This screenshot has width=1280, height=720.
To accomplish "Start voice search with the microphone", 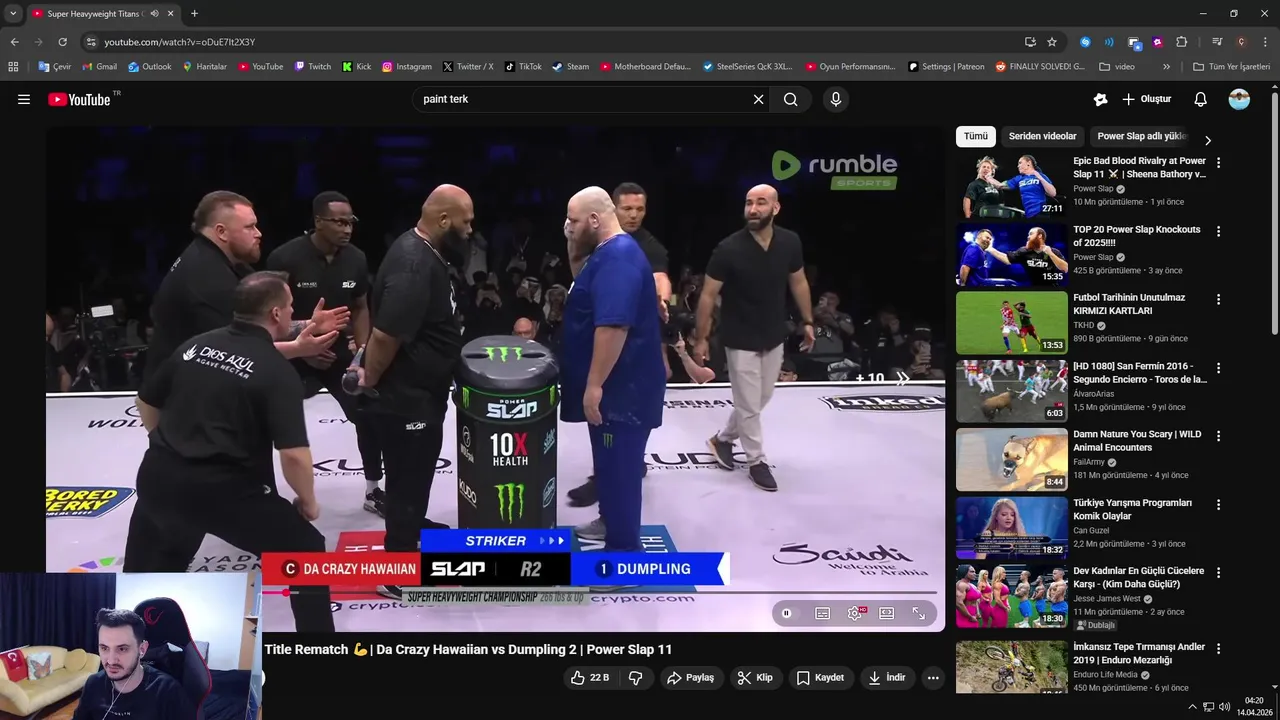I will [x=836, y=99].
